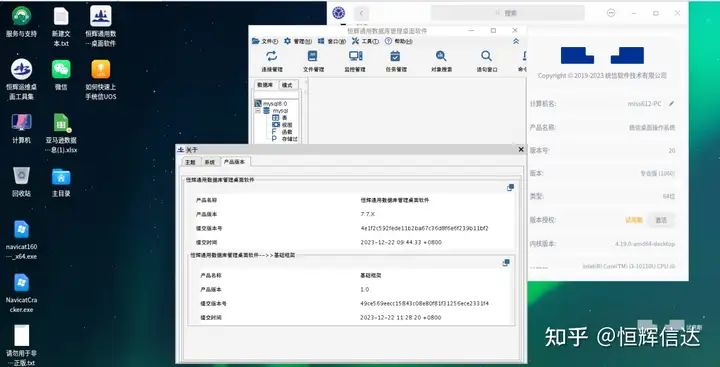Click kernel version 4.19.0-amd64-desktop

[x=645, y=244]
